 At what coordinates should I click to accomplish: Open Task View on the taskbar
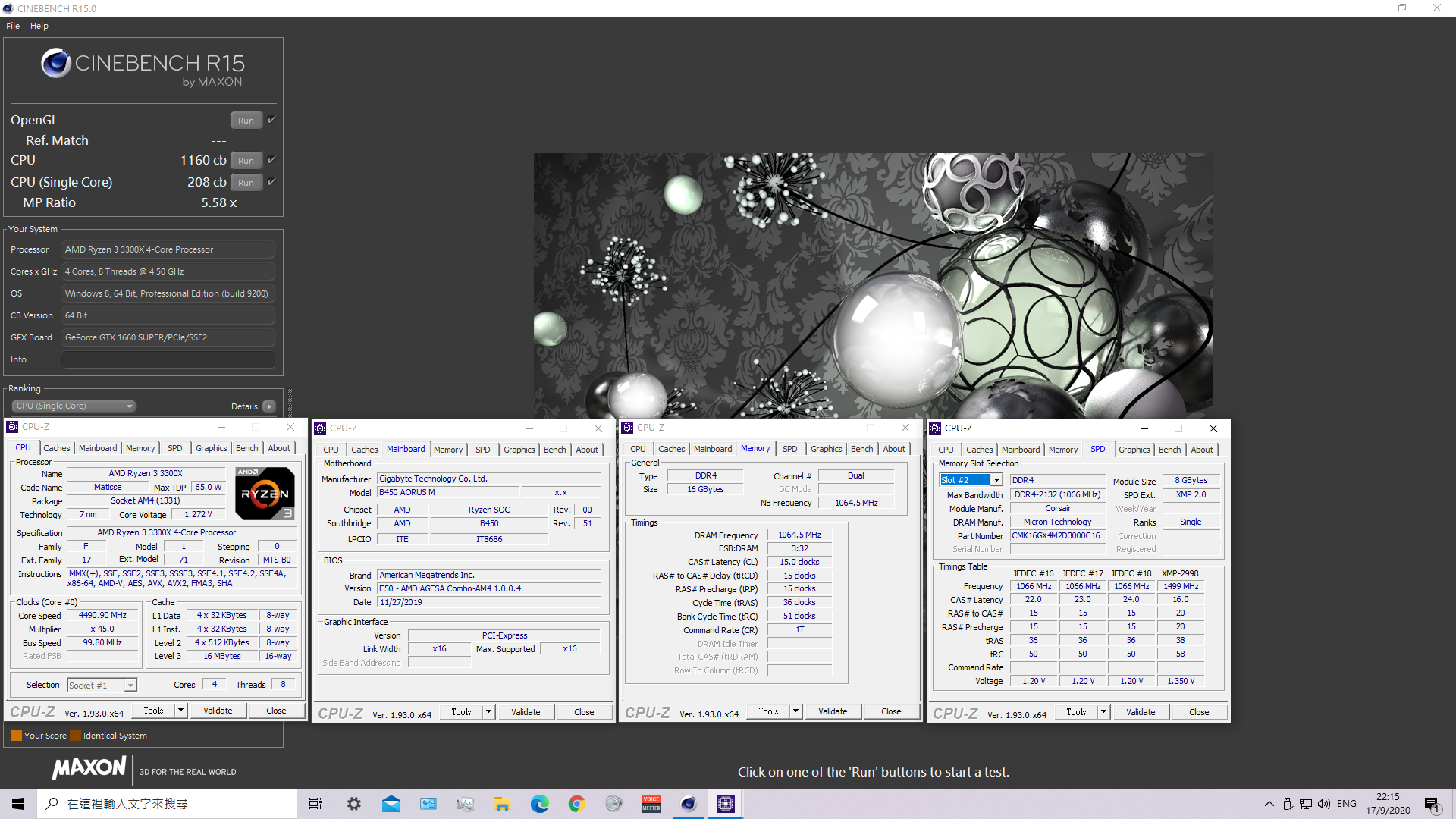click(x=315, y=804)
